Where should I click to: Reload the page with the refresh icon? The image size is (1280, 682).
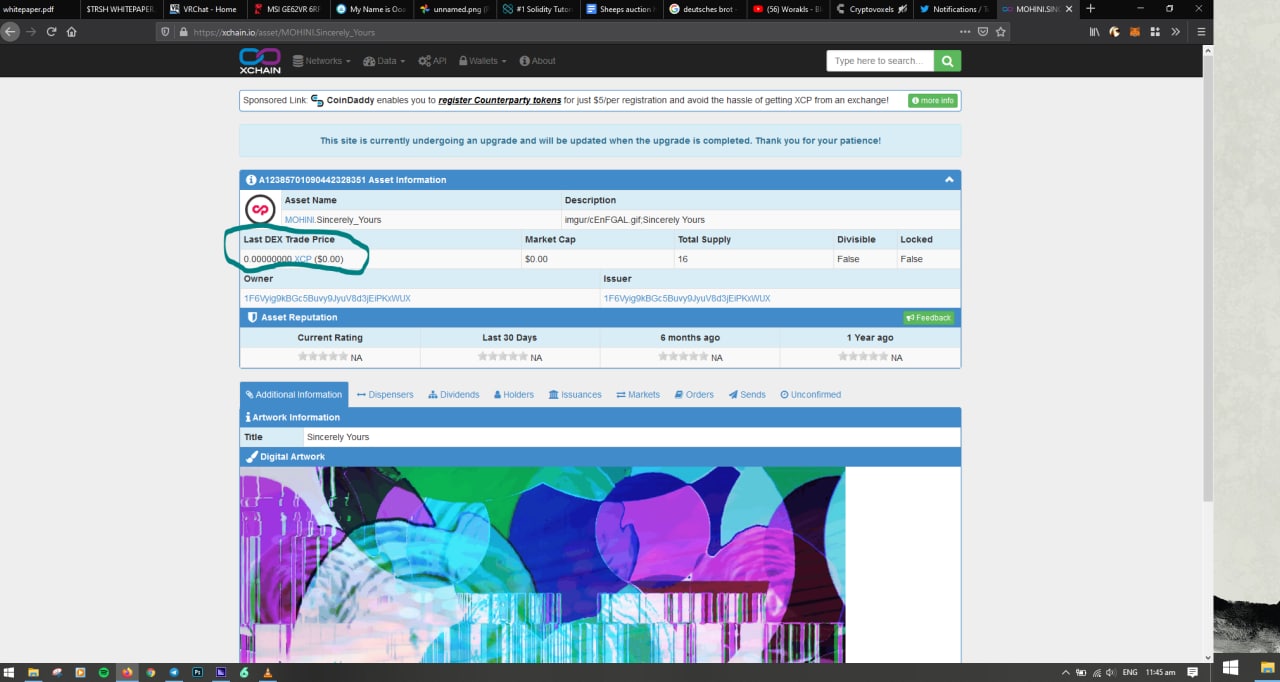click(x=52, y=31)
